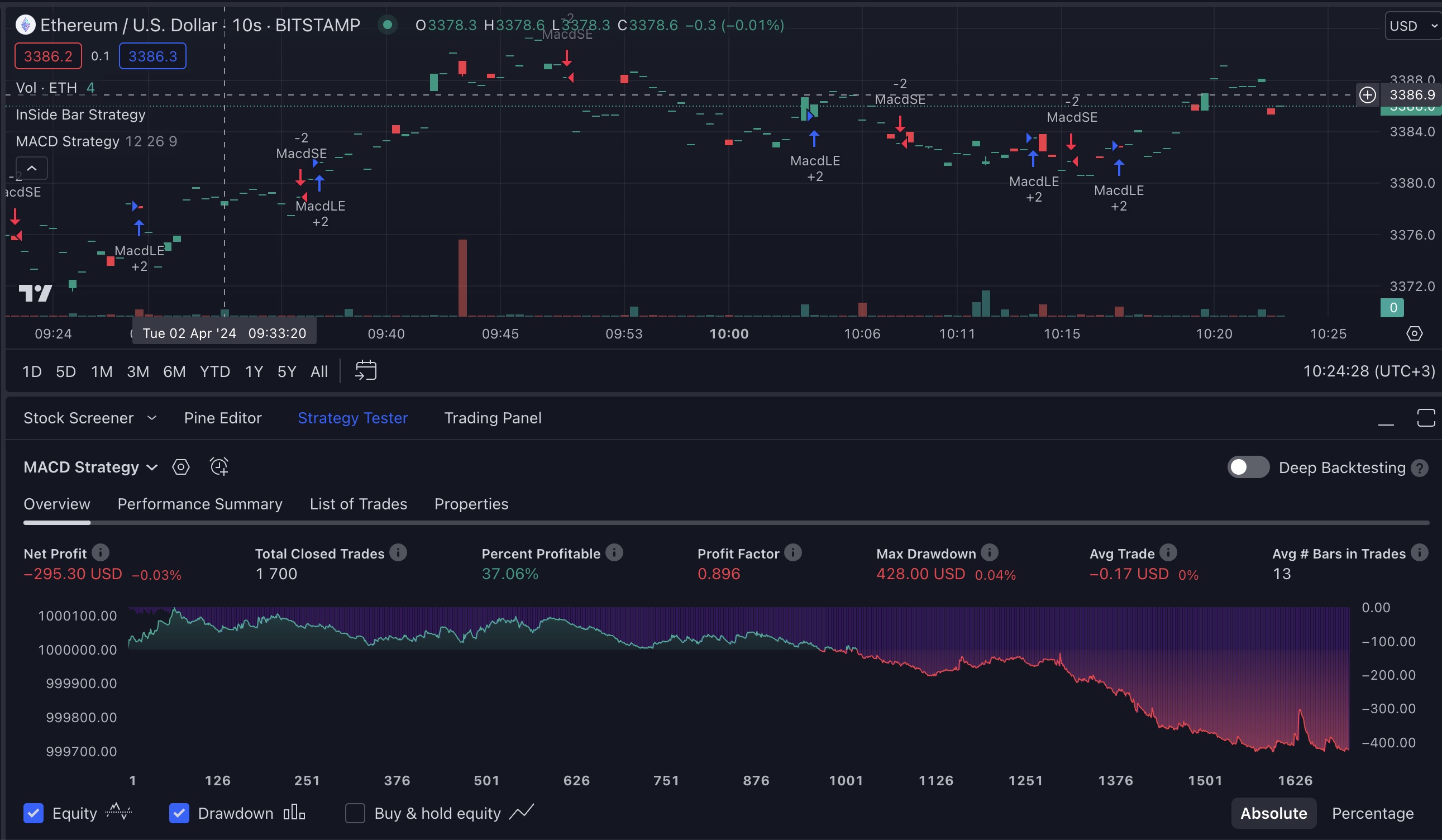Click the strategy alert clock icon
Screen dimensions: 1442x840
pos(218,467)
